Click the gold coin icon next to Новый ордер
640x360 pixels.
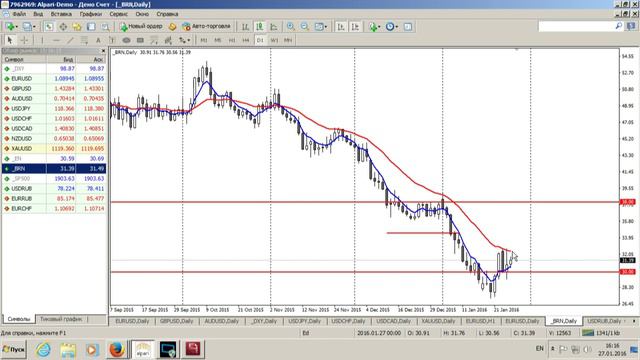pyautogui.click(x=172, y=27)
